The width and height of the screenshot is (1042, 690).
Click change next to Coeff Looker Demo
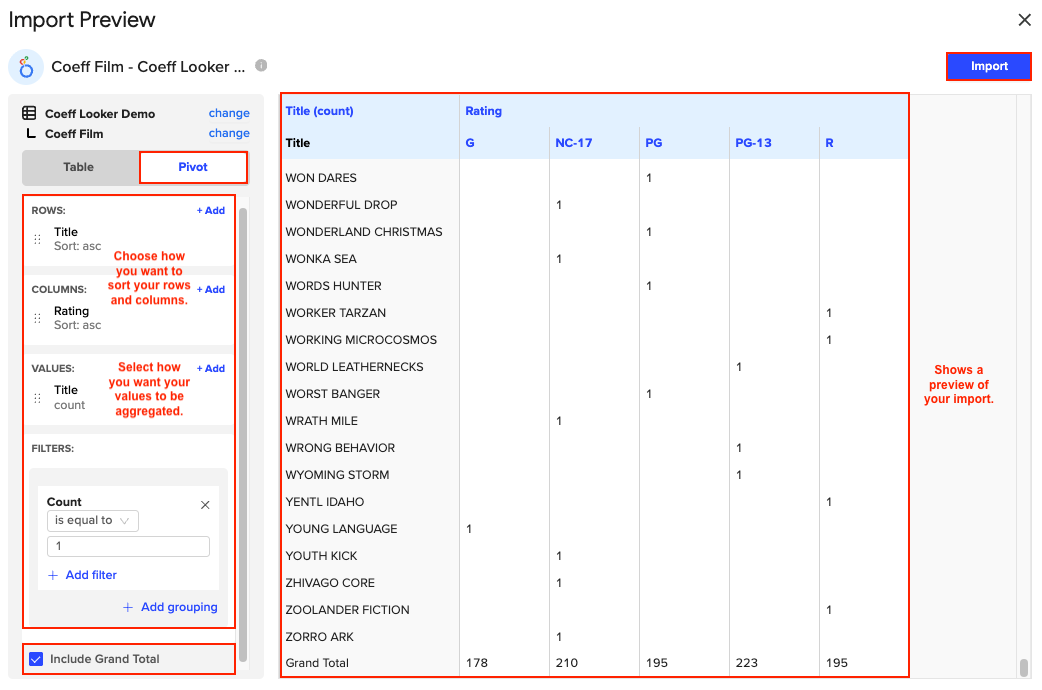click(x=229, y=113)
